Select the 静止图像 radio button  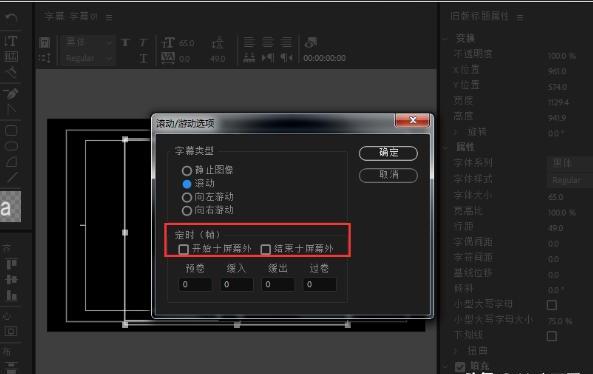point(186,171)
